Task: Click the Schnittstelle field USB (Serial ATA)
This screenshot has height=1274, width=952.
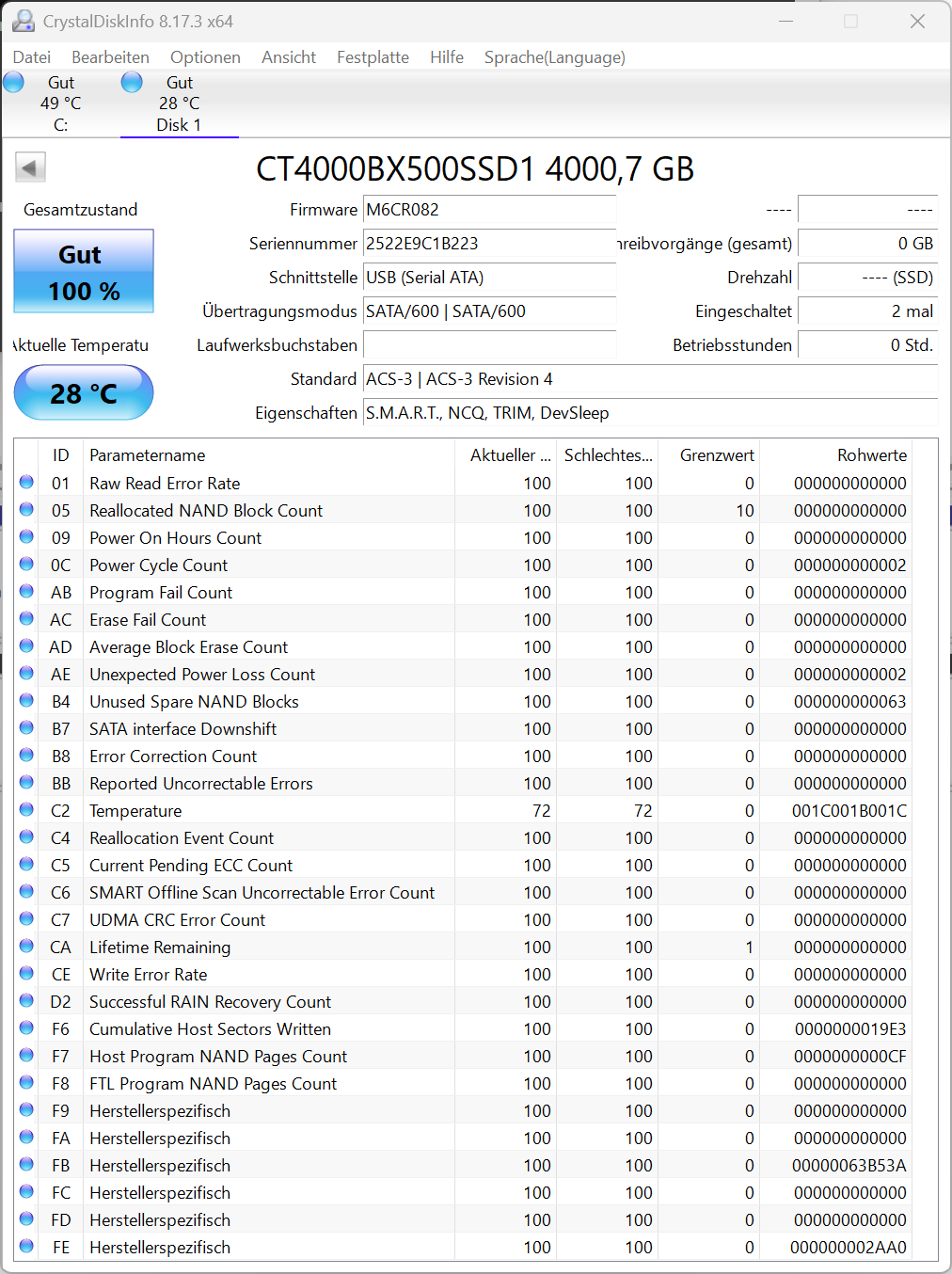Action: (489, 278)
